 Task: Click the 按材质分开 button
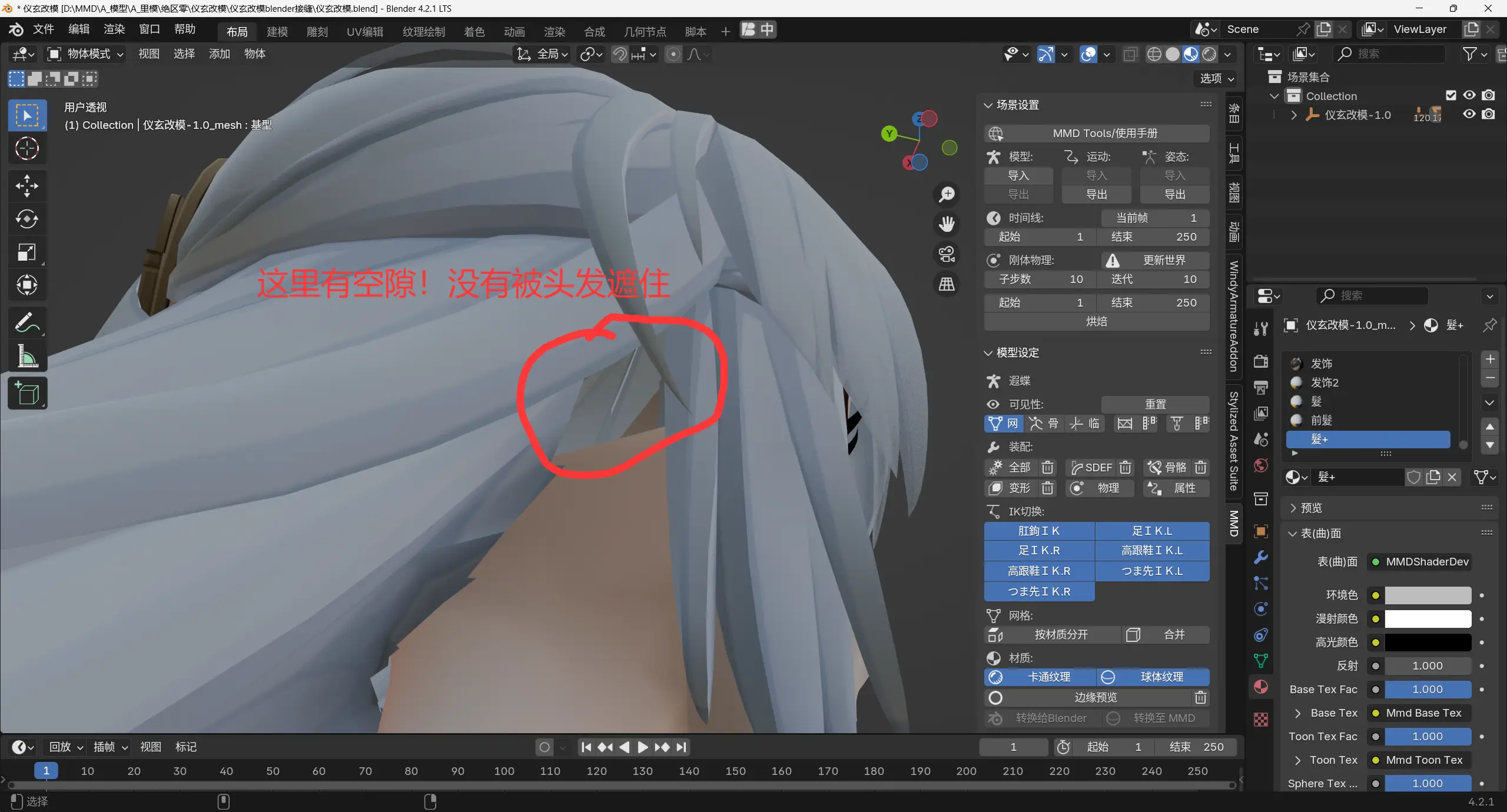(1061, 634)
